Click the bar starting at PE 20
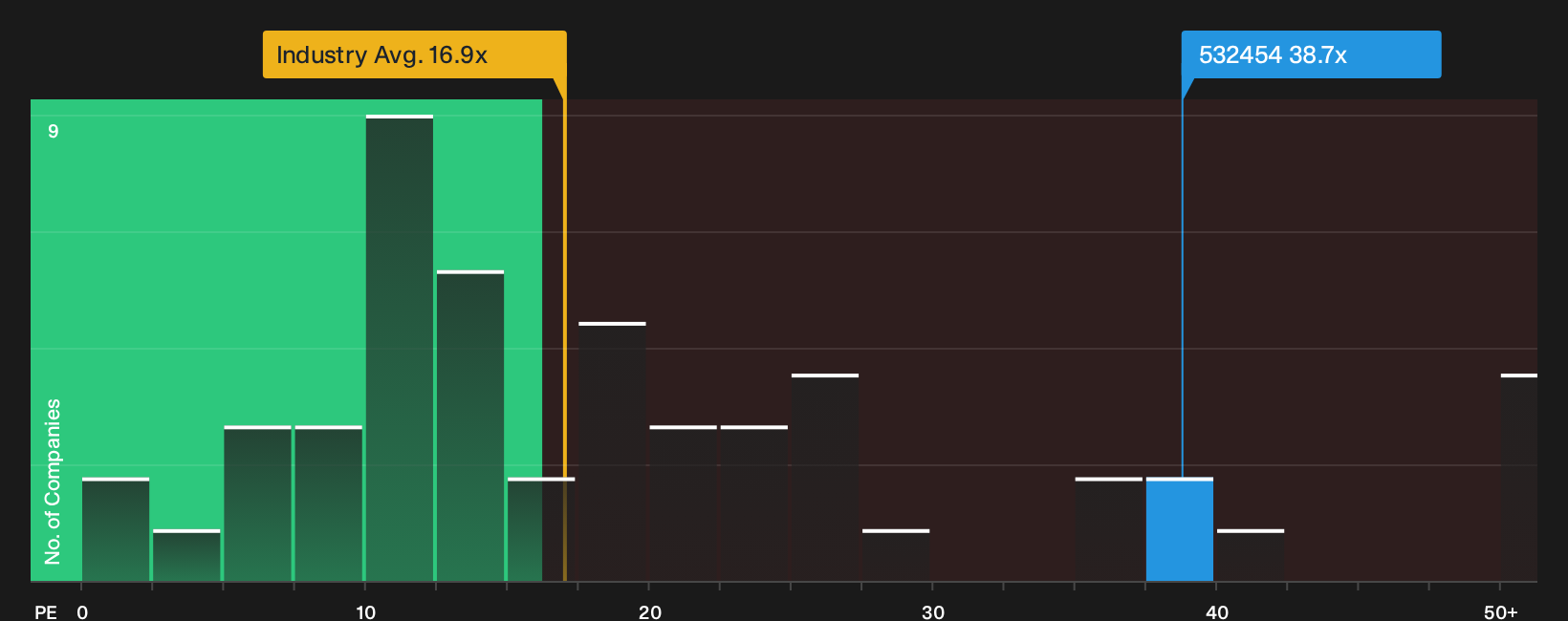The height and width of the screenshot is (621, 1568). pyautogui.click(x=684, y=503)
